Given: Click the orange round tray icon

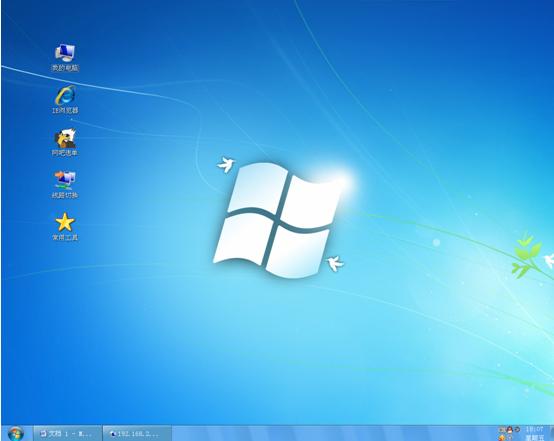Looking at the screenshot, I should coord(502,438).
